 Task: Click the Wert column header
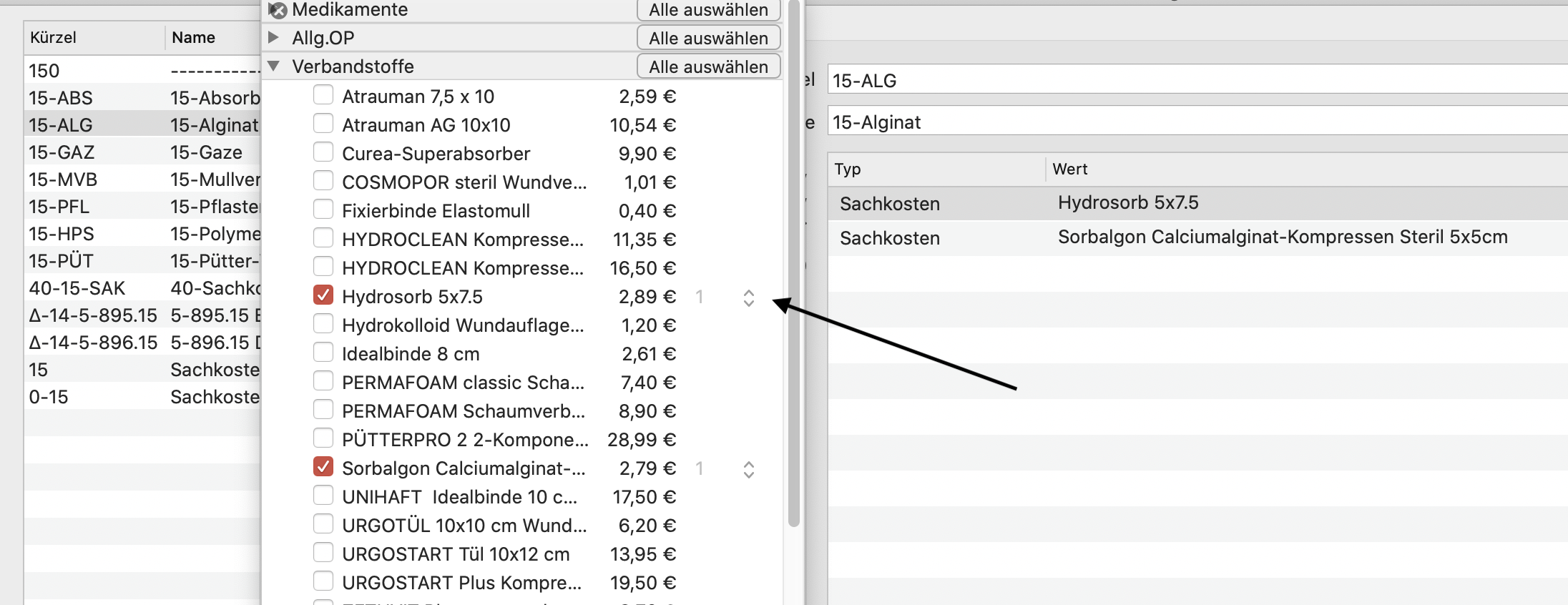pos(1307,169)
